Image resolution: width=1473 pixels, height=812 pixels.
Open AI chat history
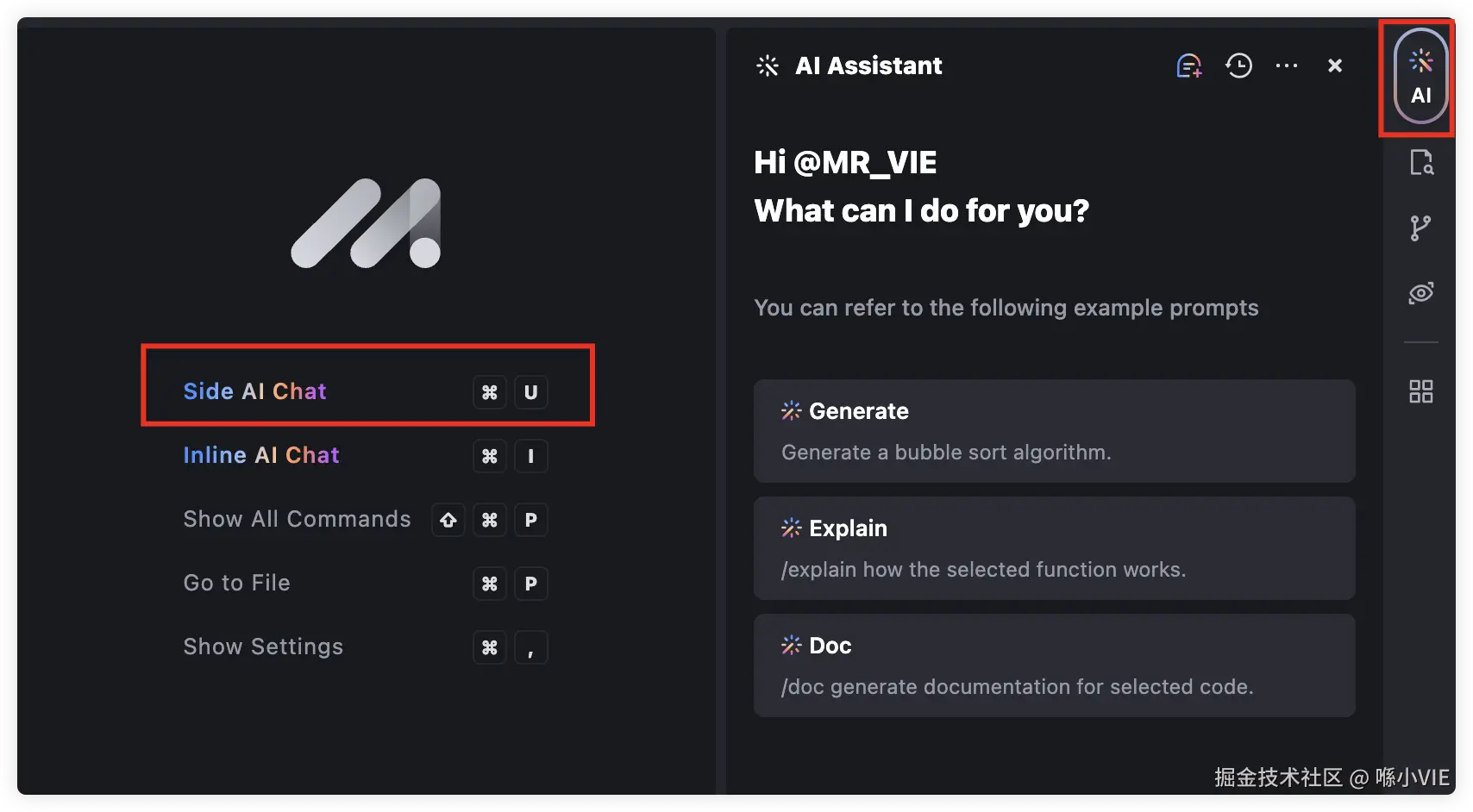tap(1238, 66)
